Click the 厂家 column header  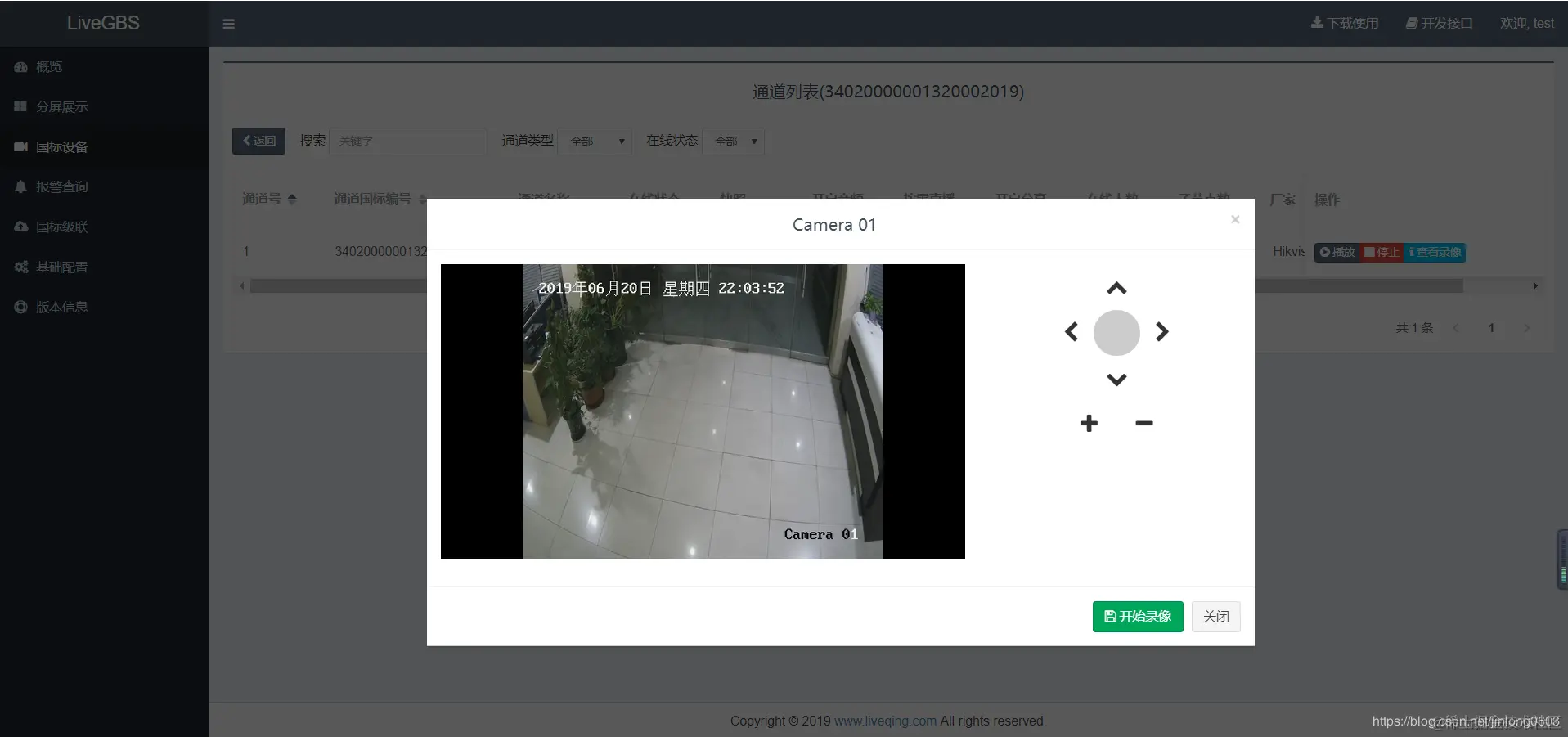coord(1283,200)
